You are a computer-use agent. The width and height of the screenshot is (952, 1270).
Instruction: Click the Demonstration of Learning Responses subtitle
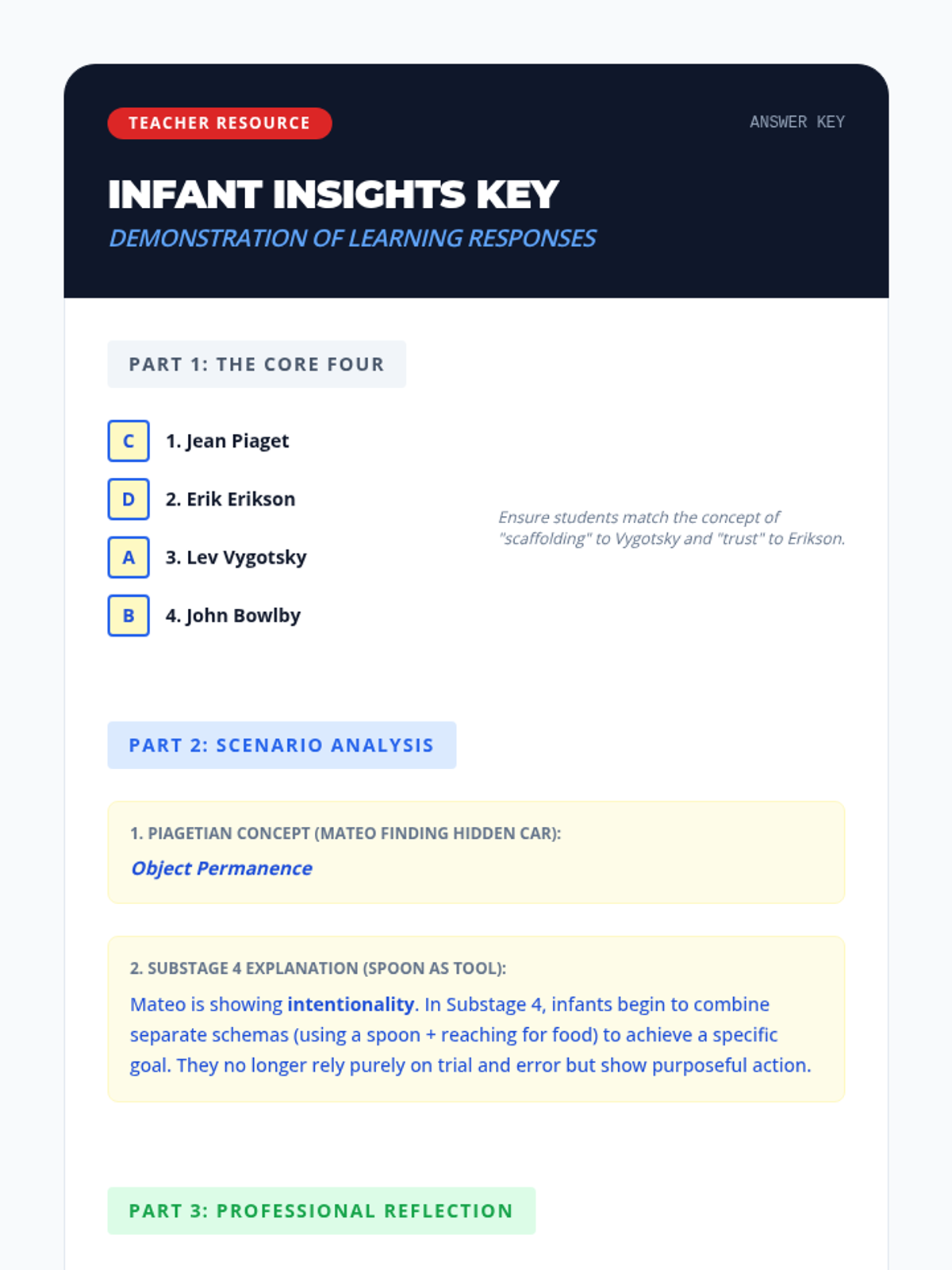pyautogui.click(x=352, y=238)
